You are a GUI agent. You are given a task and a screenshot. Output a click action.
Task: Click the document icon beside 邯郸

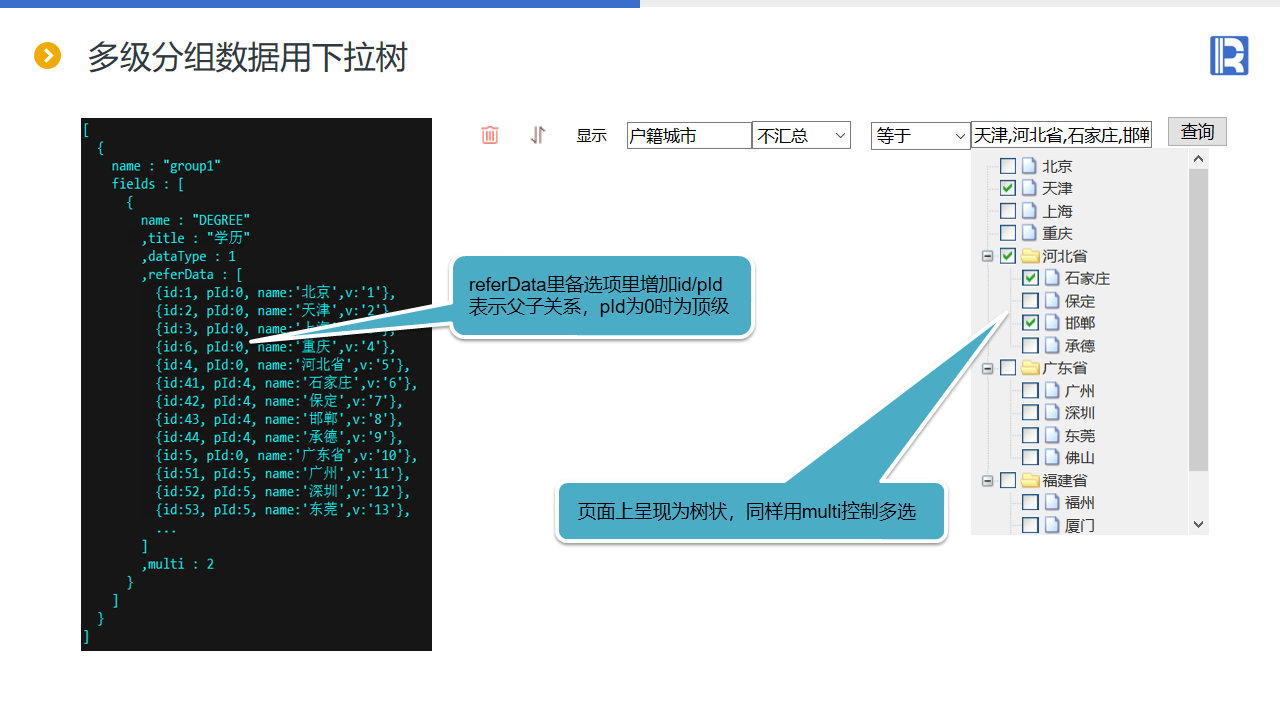(x=1051, y=323)
